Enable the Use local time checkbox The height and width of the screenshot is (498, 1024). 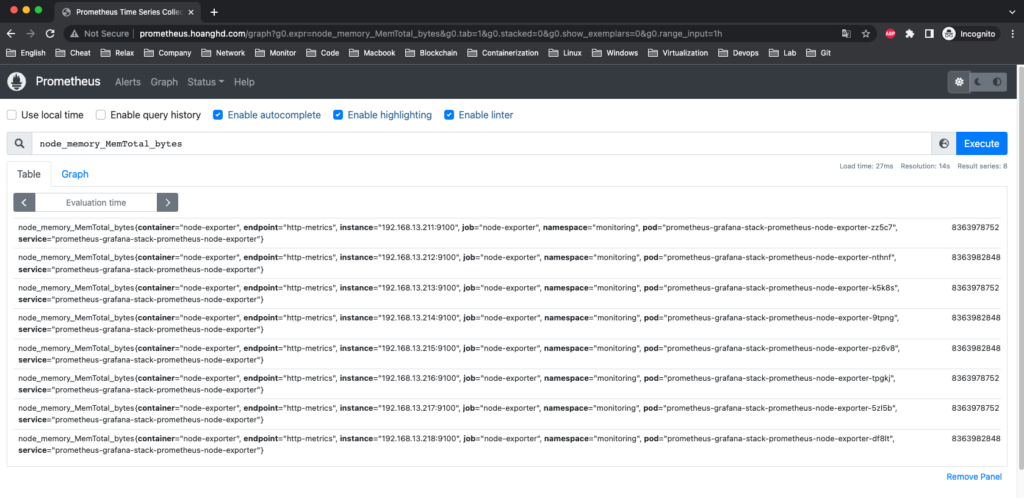(12, 115)
